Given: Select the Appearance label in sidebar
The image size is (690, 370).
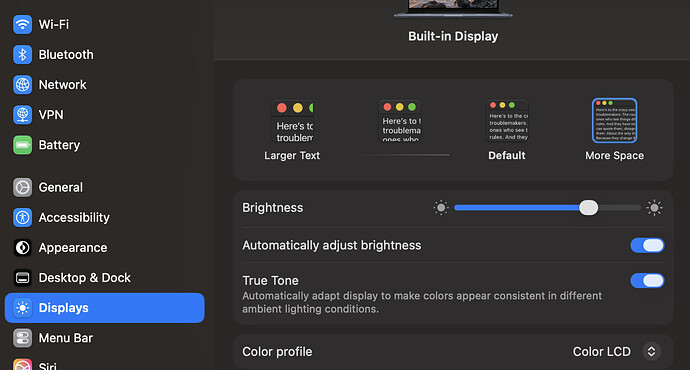Looking at the screenshot, I should click(73, 248).
